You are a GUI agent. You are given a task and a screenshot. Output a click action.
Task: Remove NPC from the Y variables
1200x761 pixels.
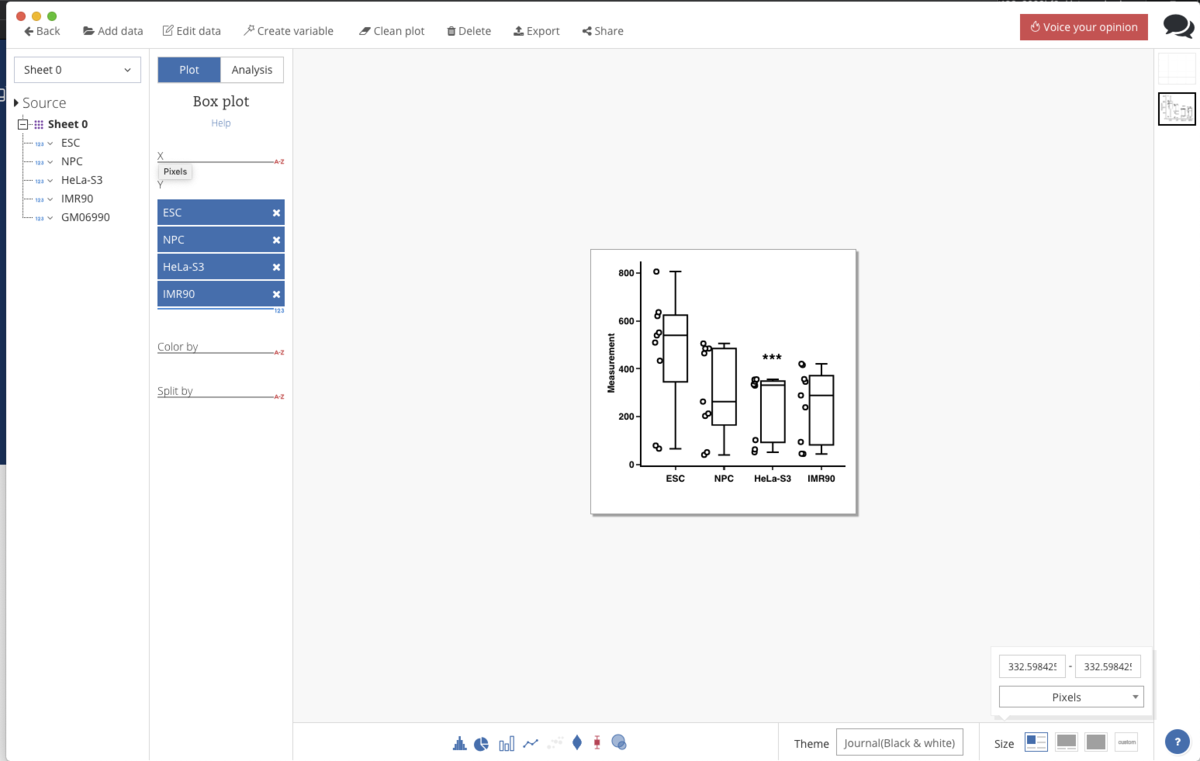tap(276, 240)
